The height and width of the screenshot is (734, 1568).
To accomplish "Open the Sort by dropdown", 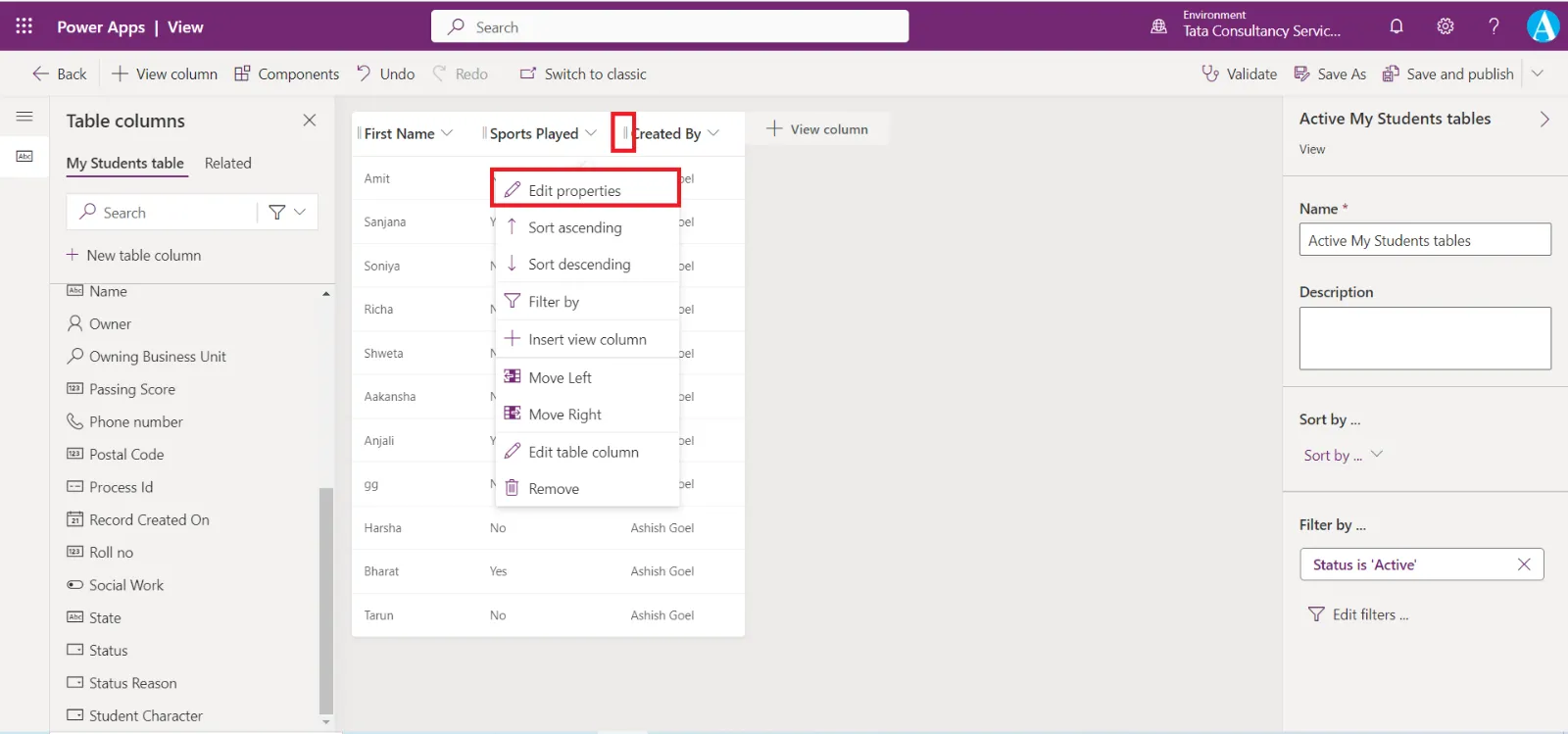I will click(1342, 455).
